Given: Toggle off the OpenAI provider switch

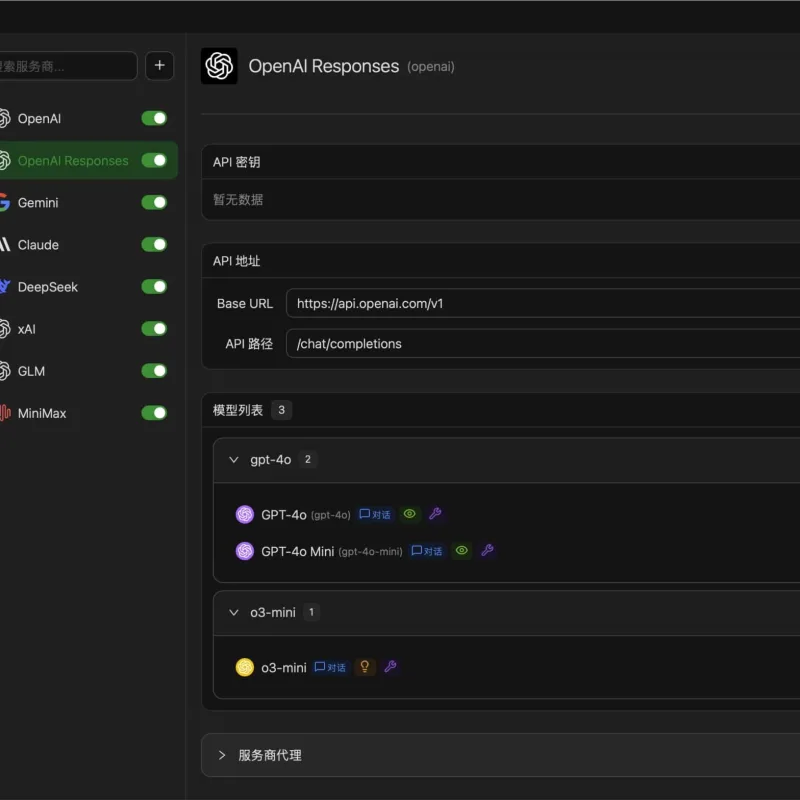Looking at the screenshot, I should tap(154, 118).
